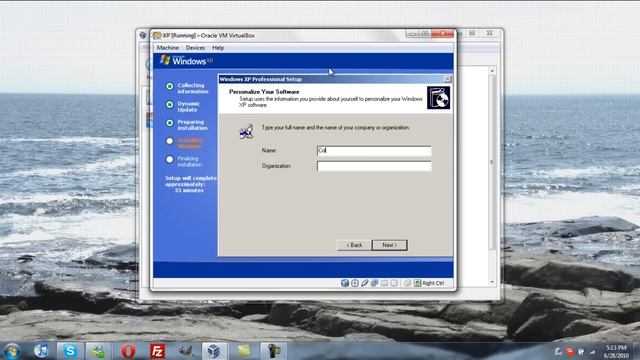Click the taskbar clock showing 5:13 PM
This screenshot has height=360, width=640.
click(x=616, y=348)
